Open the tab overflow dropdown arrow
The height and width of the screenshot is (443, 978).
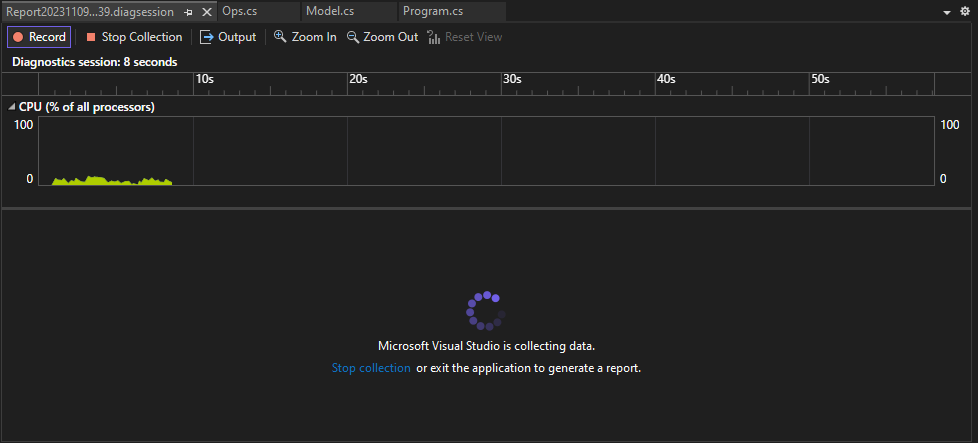click(947, 12)
